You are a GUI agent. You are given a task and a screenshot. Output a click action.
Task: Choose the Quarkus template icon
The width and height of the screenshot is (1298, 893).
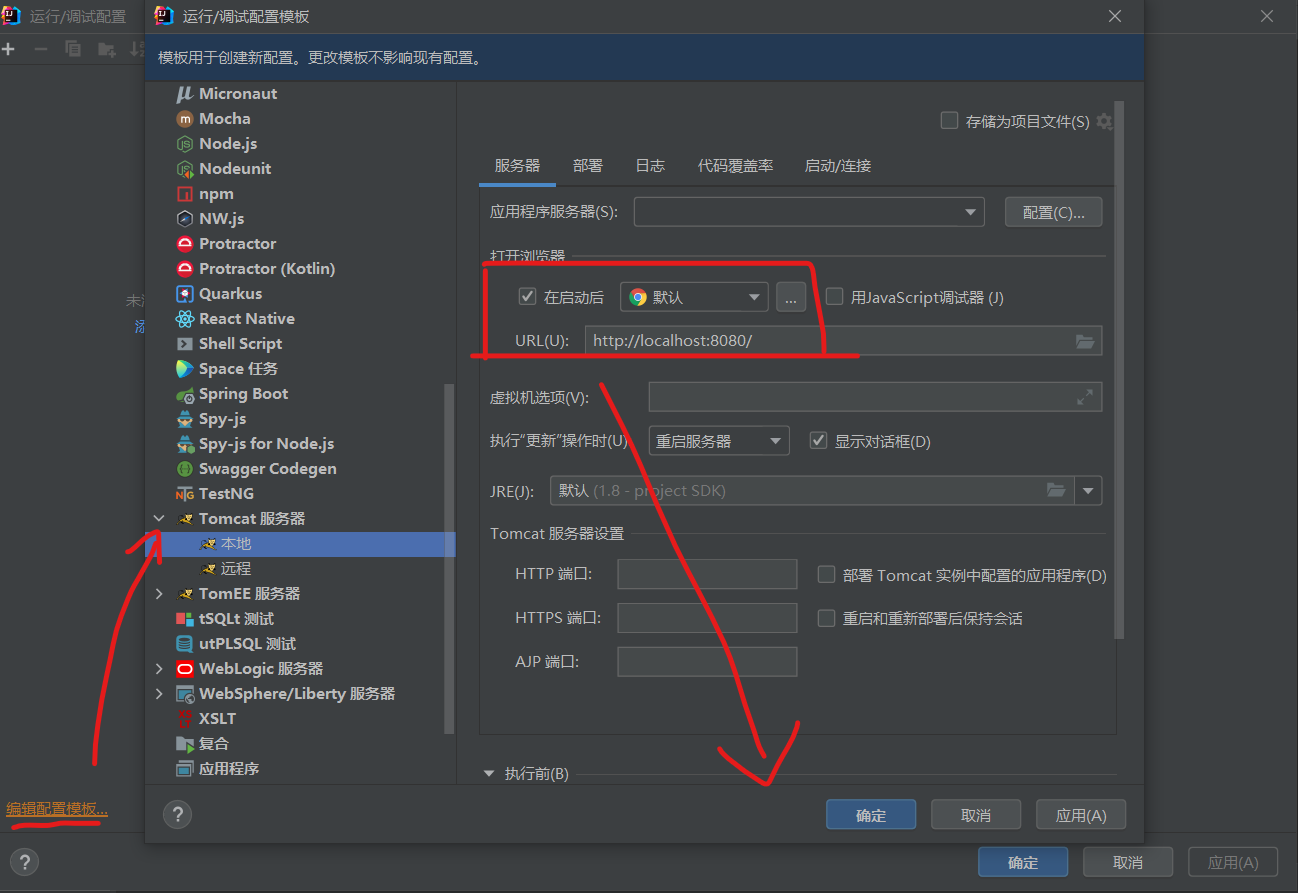coord(184,293)
